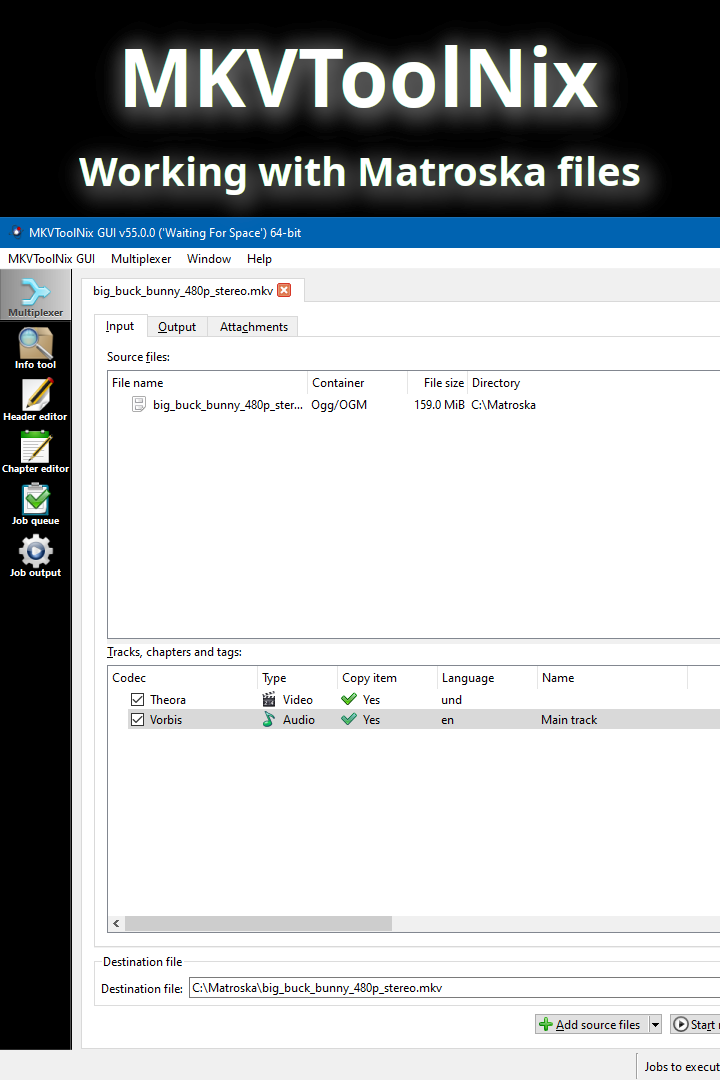Click the source file document icon
Image resolution: width=720 pixels, height=1080 pixels.
point(138,404)
